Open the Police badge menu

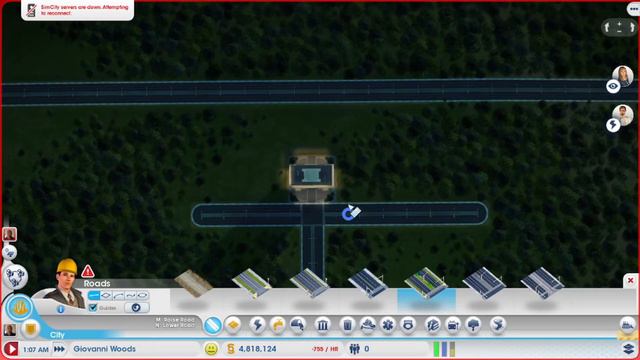pos(408,325)
